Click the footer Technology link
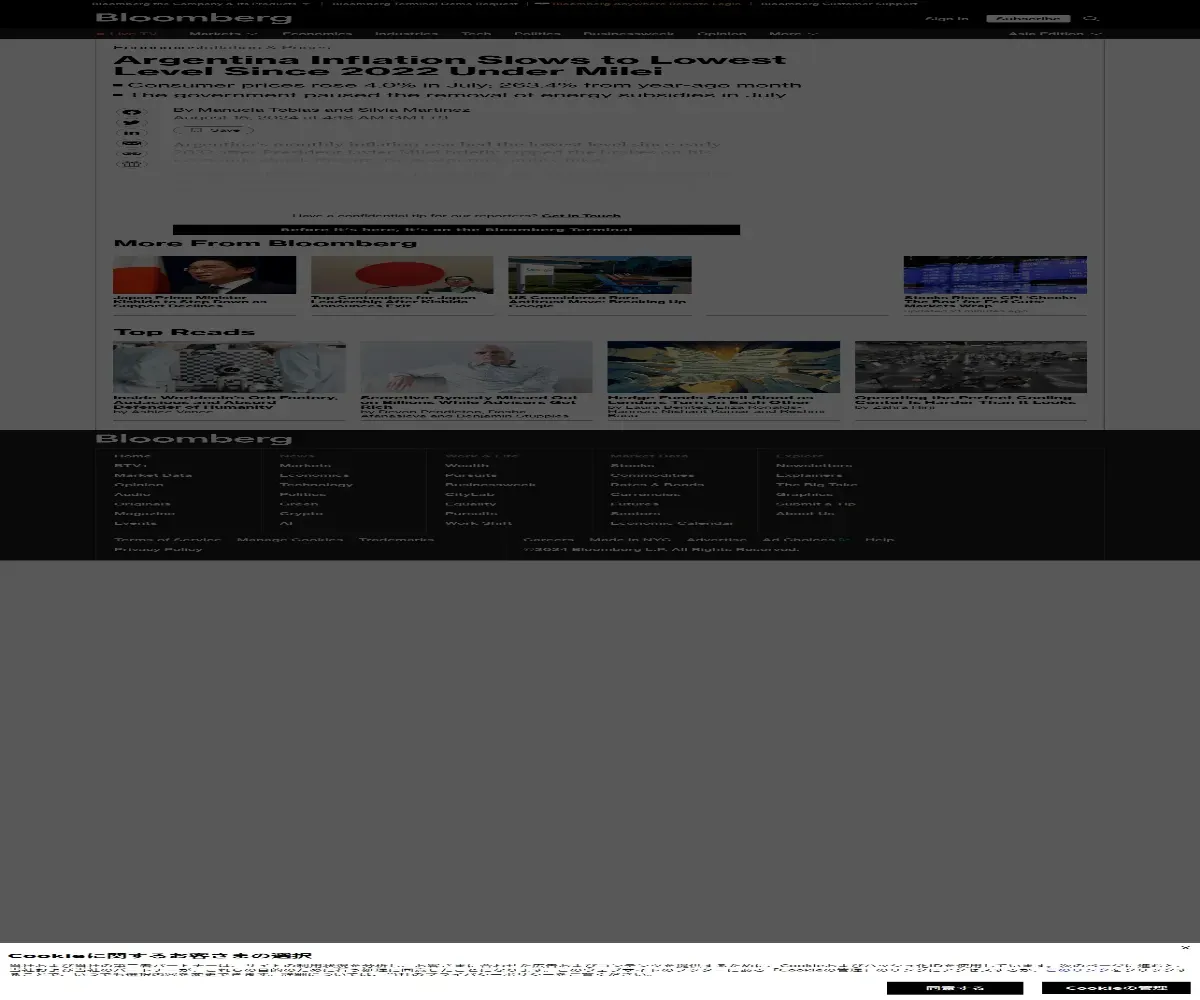Screen dimensions: 1200x1000 tap(316, 485)
